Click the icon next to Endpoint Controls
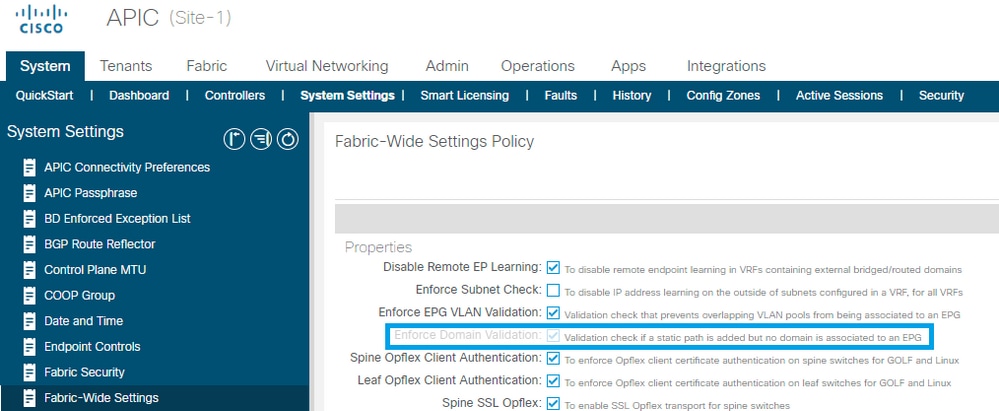The image size is (999, 411). click(29, 347)
